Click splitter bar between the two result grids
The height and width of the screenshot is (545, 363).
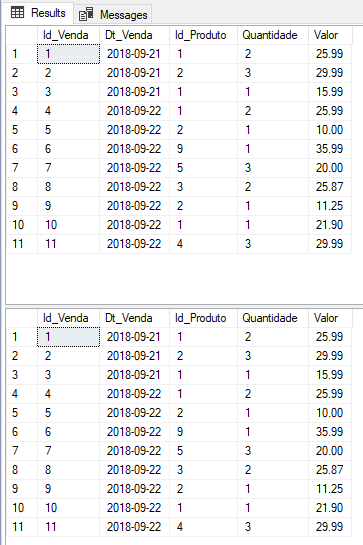click(184, 305)
